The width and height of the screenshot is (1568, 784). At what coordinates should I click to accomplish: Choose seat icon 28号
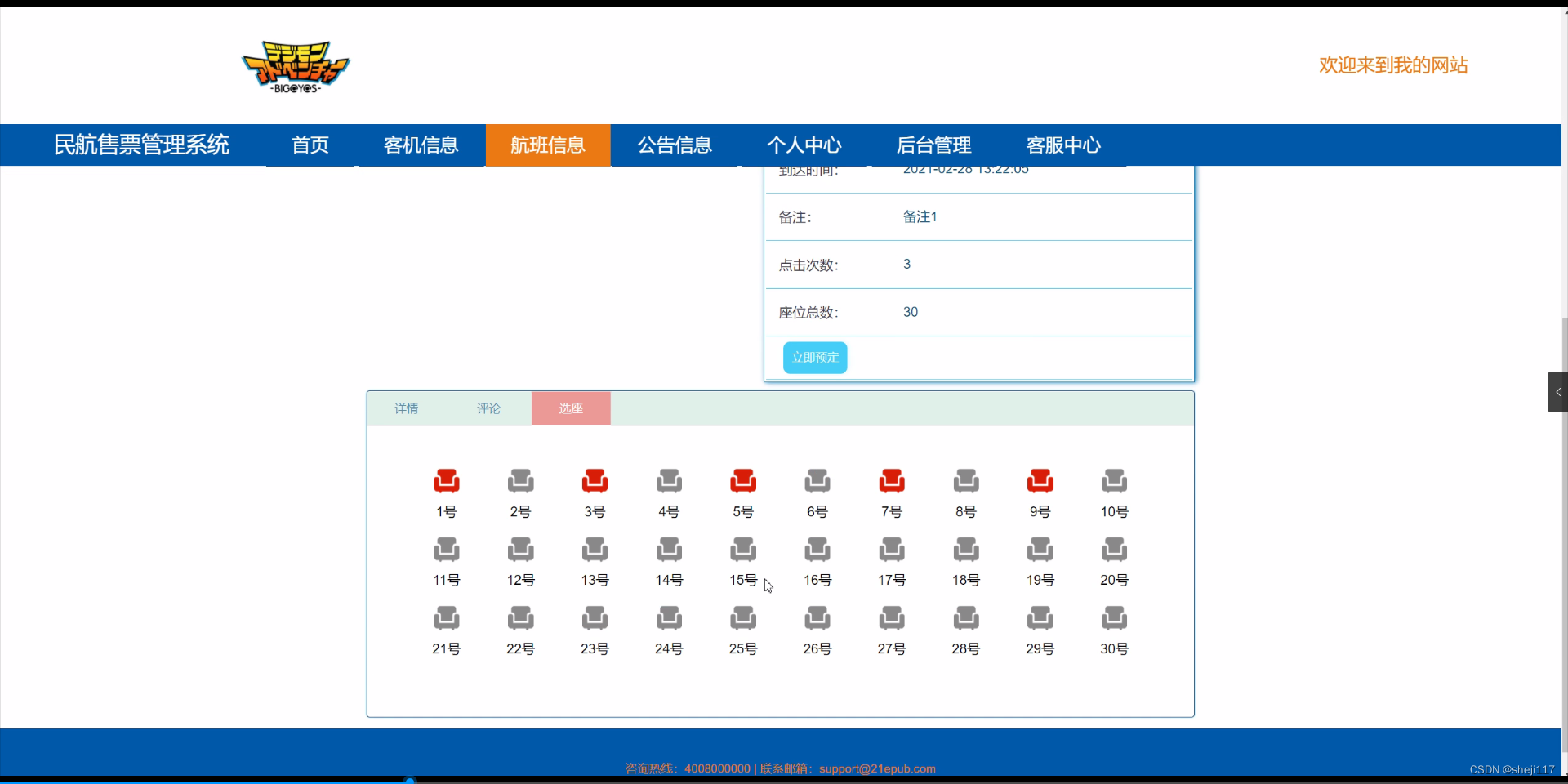coord(966,618)
